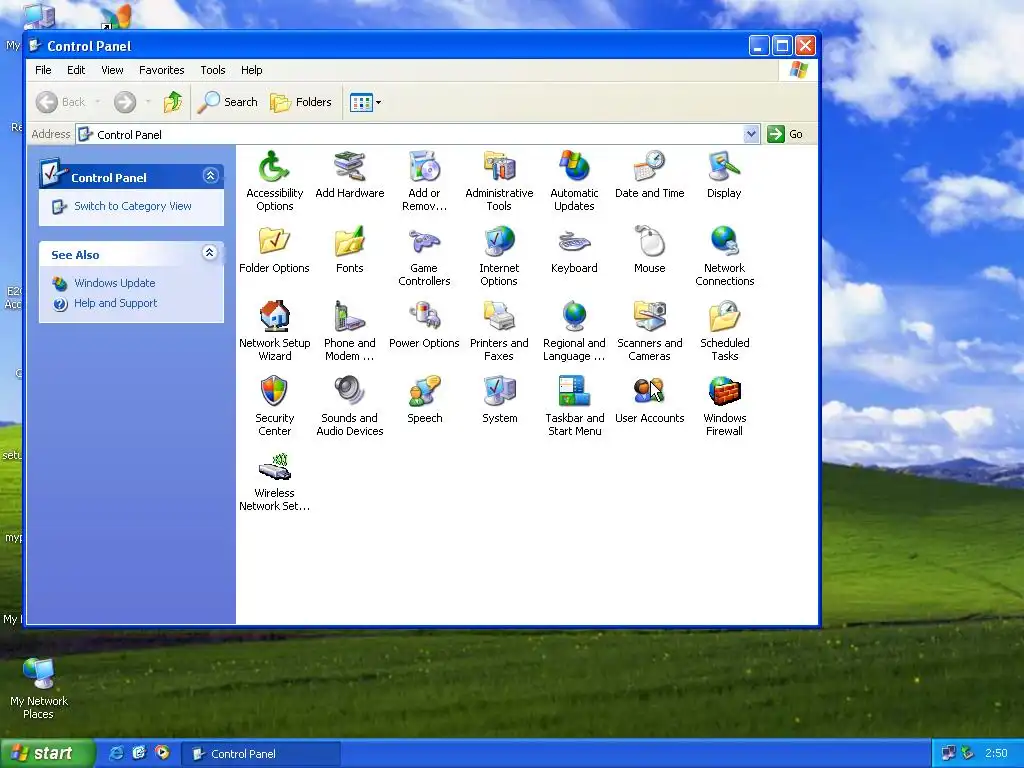Open Scanners and Cameras icon
The height and width of the screenshot is (768, 1024).
[649, 331]
